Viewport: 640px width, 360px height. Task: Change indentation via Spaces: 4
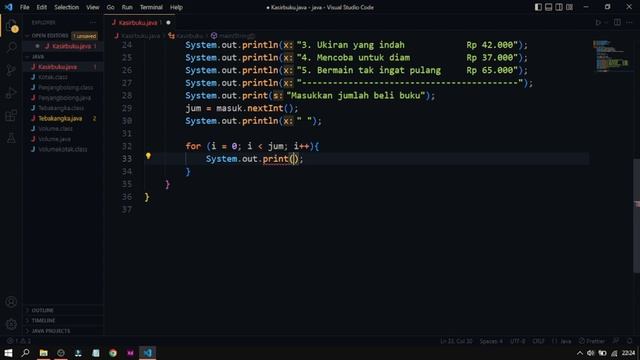click(x=491, y=341)
